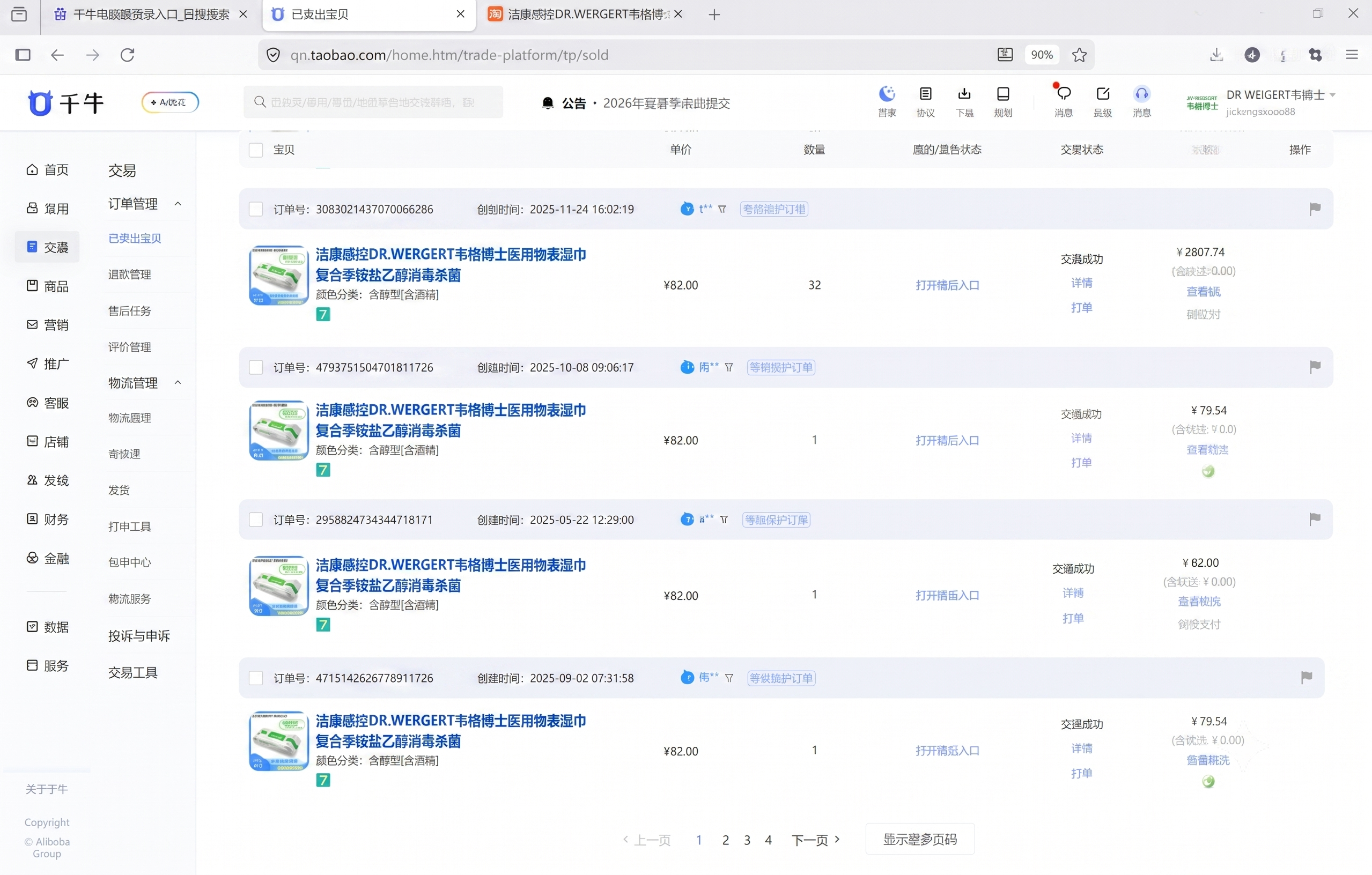The width and height of the screenshot is (1372, 875).
Task: Click the 协议 document icon in top toolbar
Action: 925,94
